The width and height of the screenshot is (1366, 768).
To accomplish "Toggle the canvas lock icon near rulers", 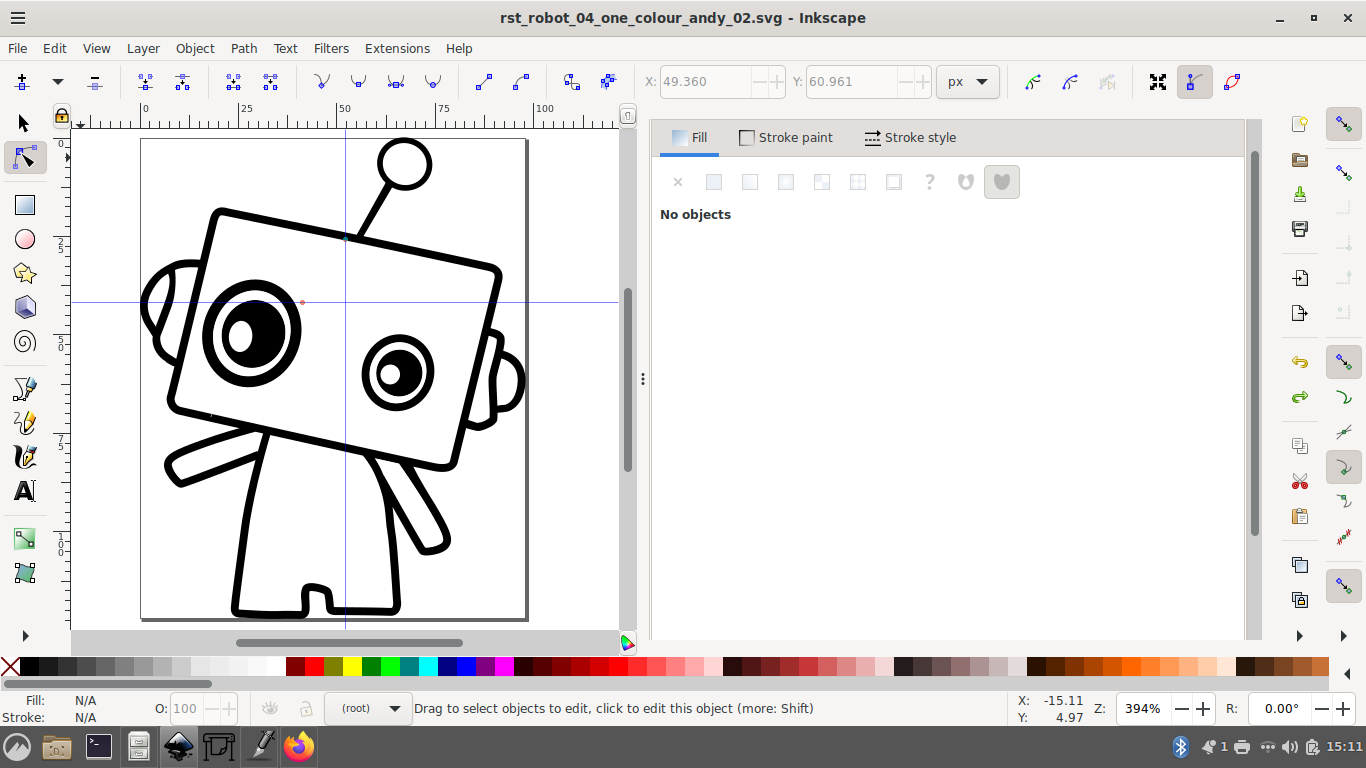I will click(61, 117).
